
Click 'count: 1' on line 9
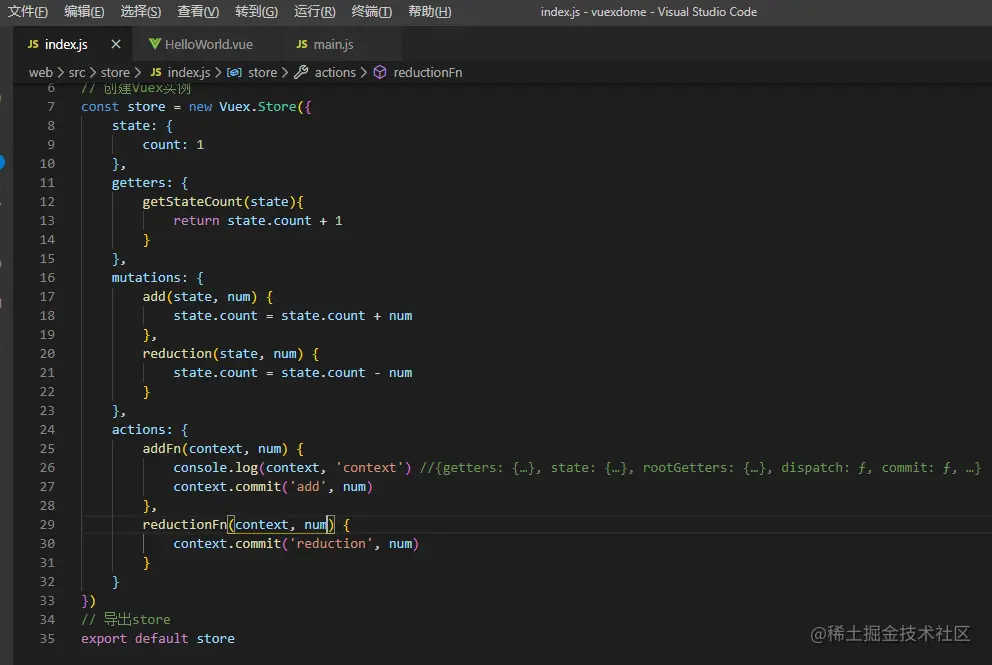[x=173, y=144]
